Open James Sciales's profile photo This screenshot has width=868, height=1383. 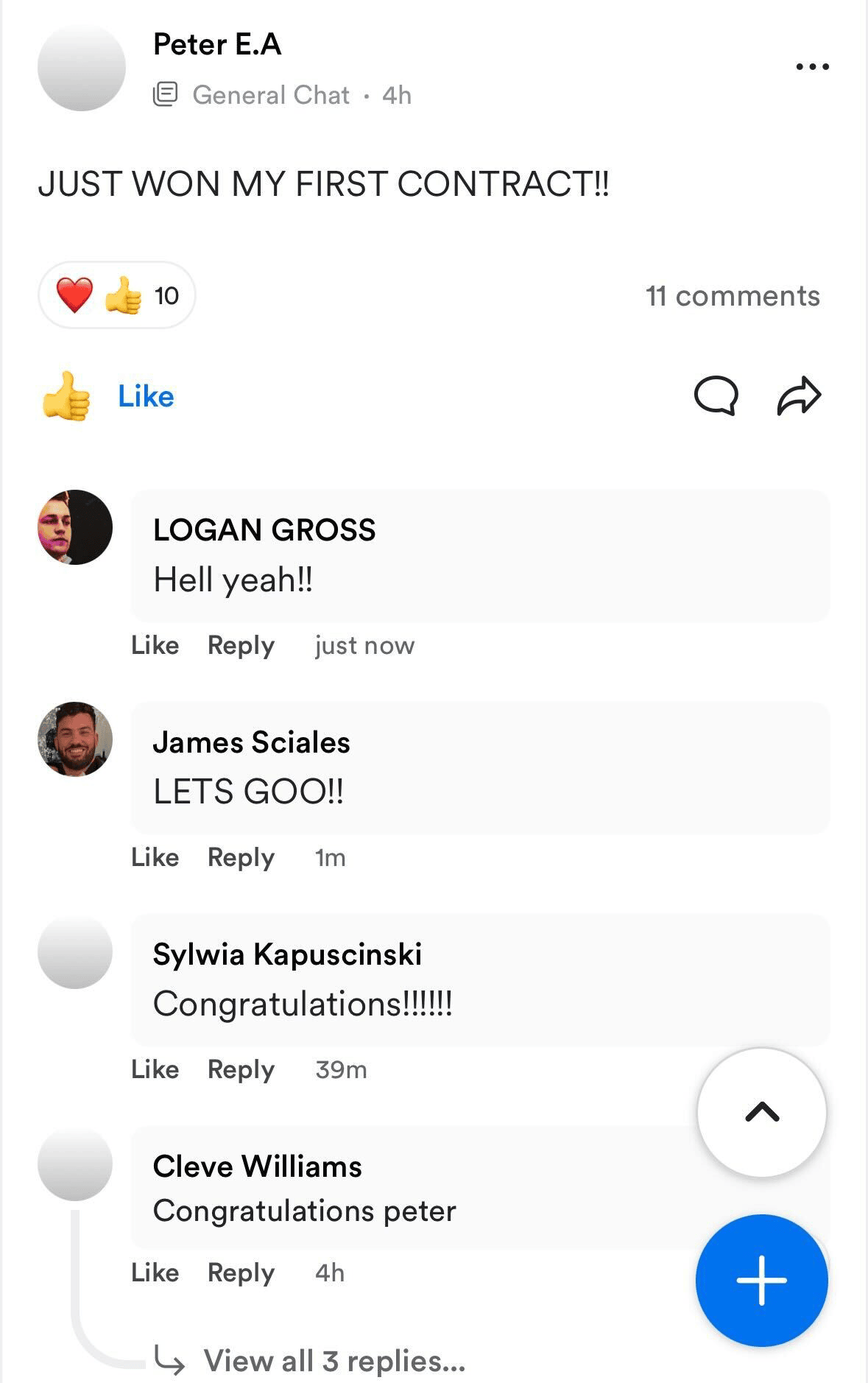click(75, 739)
